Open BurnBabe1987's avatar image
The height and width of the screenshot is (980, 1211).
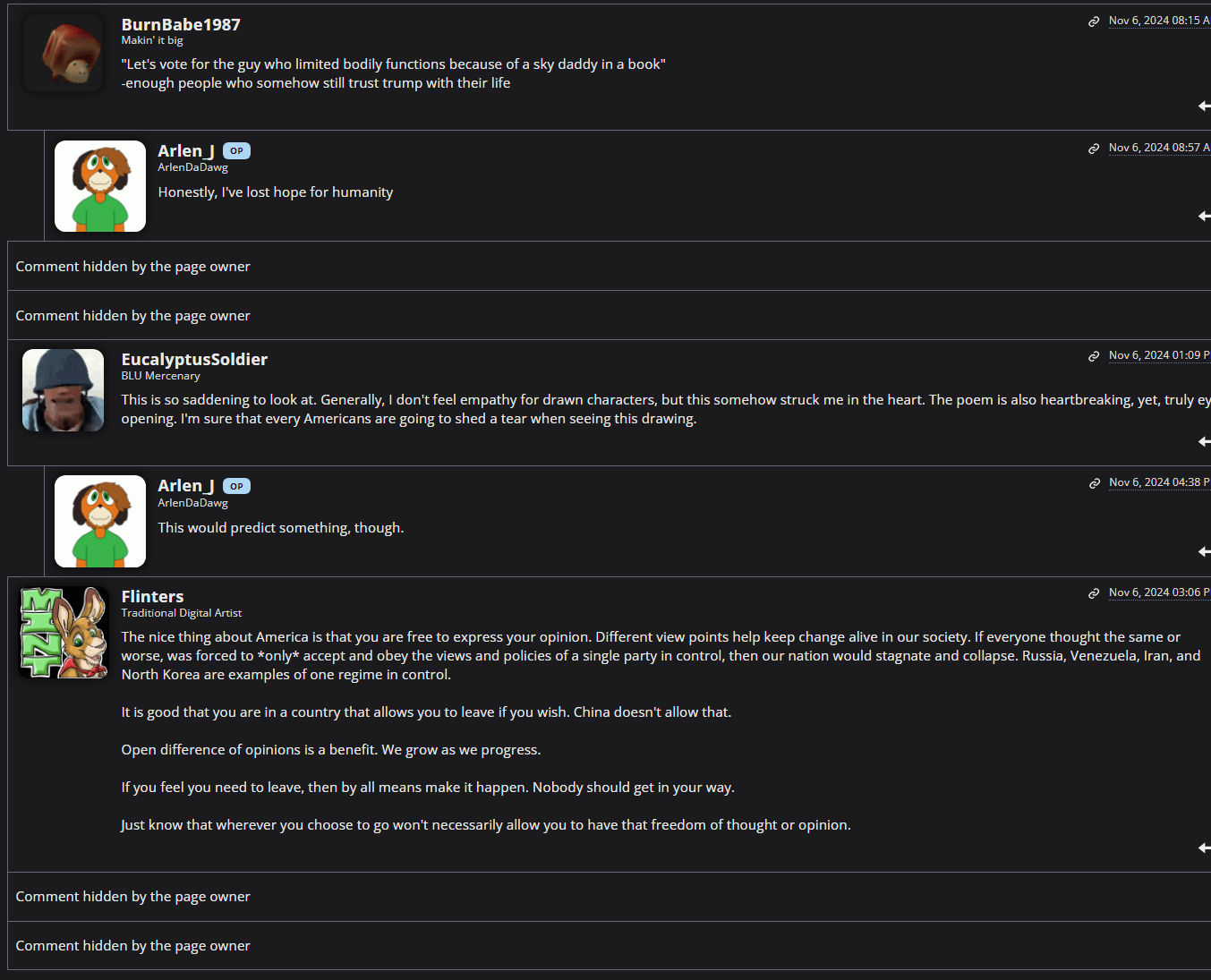tap(63, 54)
